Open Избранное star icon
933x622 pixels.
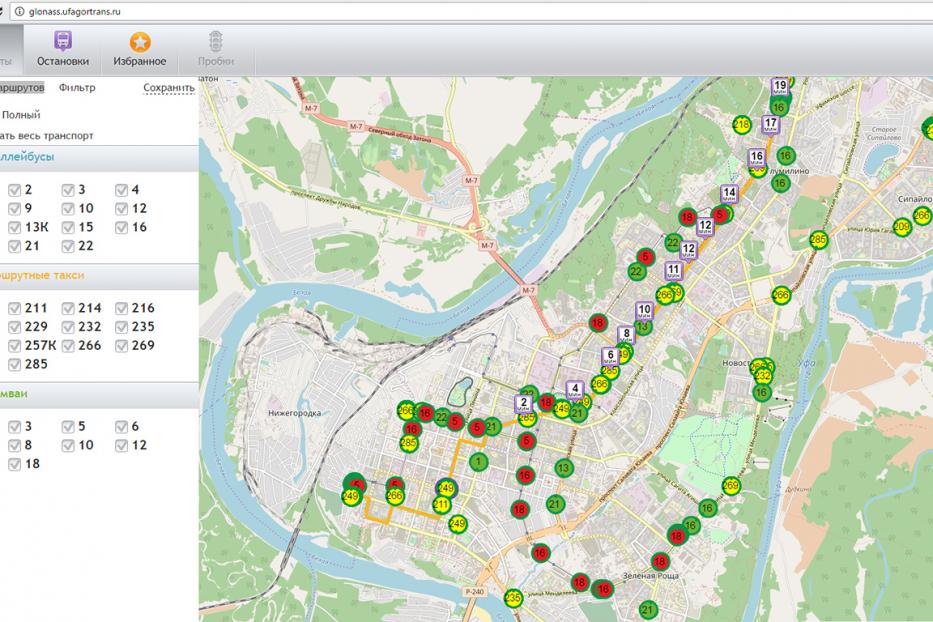140,42
